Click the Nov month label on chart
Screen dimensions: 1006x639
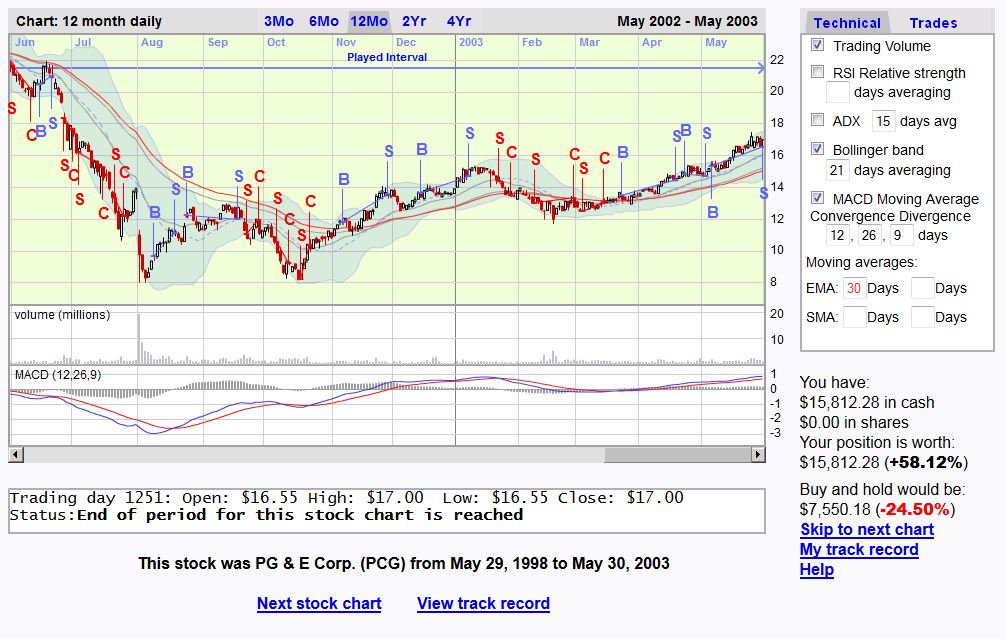[x=346, y=42]
